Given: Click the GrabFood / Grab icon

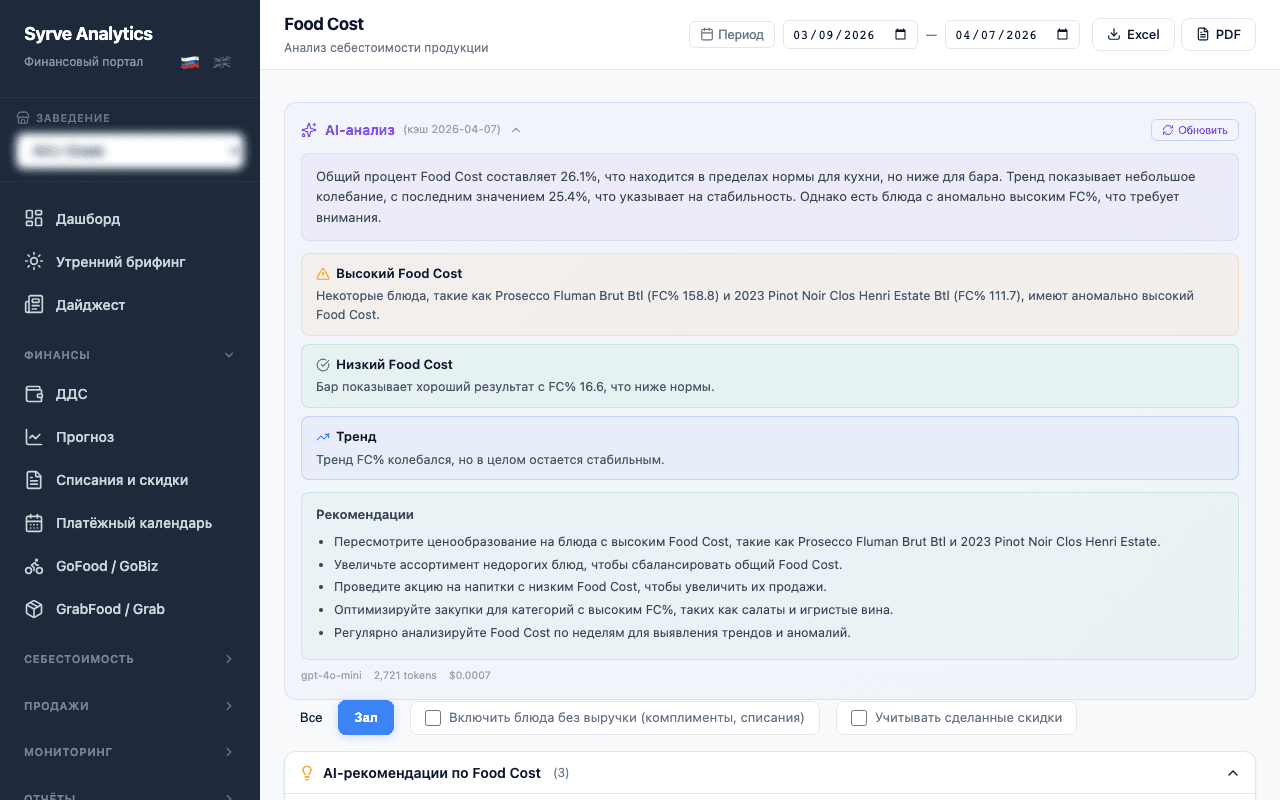Looking at the screenshot, I should [32, 608].
